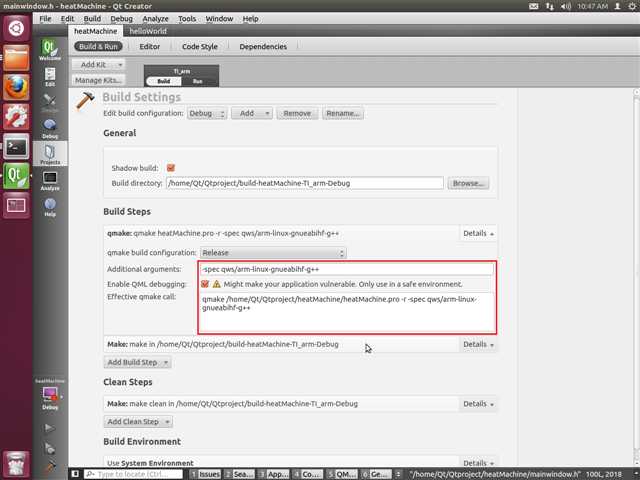Select the Projects mode icon
Image resolution: width=640 pixels, height=480 pixels.
pos(50,154)
